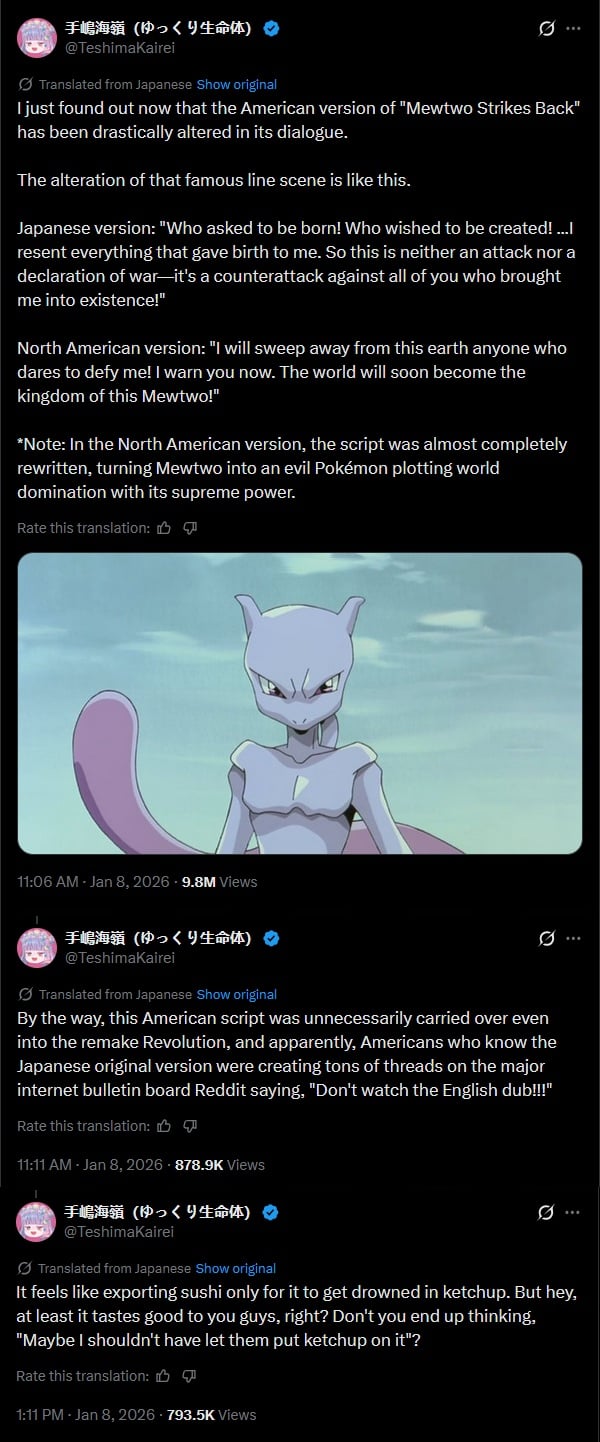This screenshot has width=600, height=1442.
Task: Thumbs down the ketchup tweet translation
Action: (x=189, y=1376)
